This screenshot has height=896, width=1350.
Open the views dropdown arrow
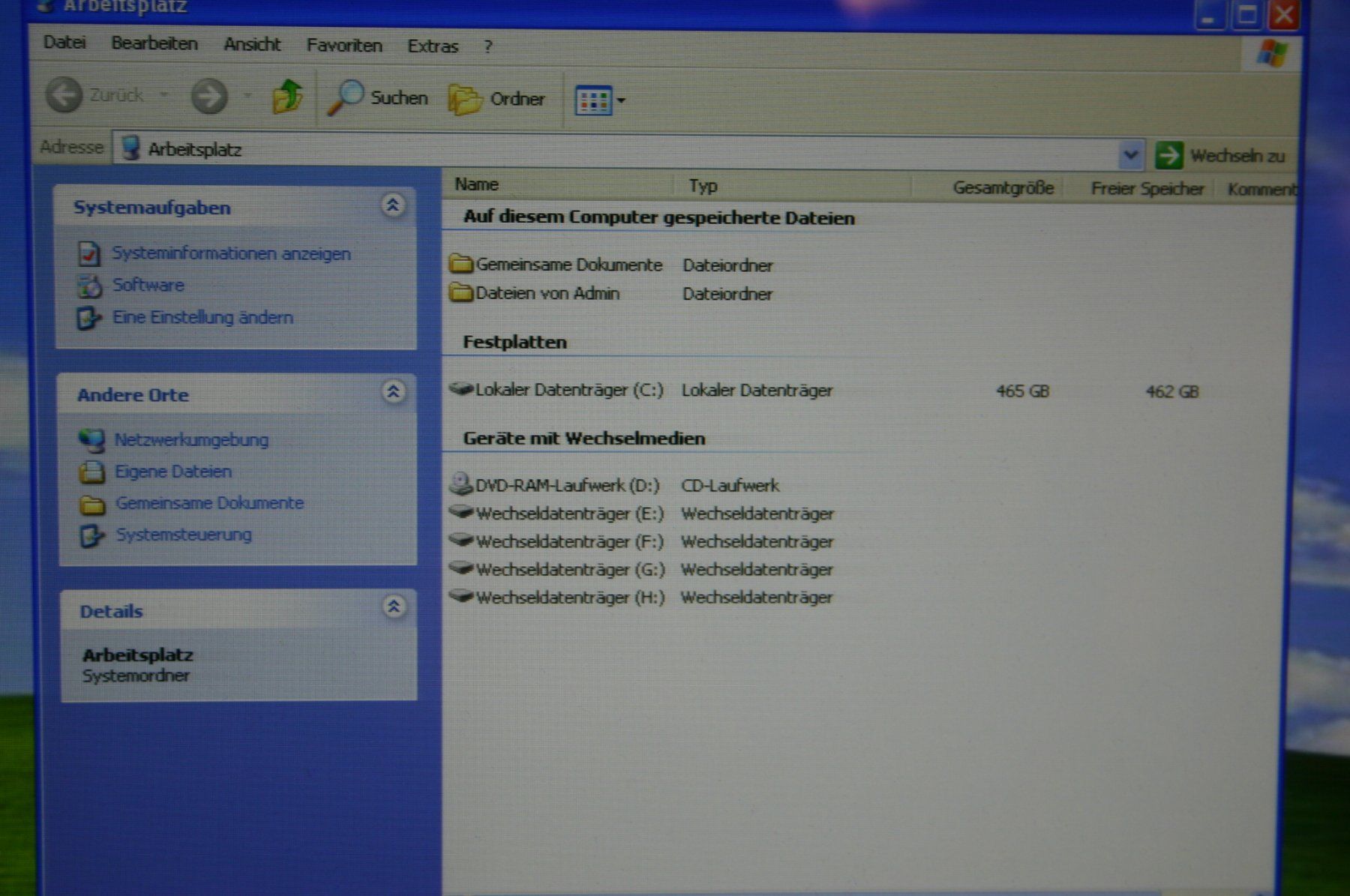[x=621, y=100]
